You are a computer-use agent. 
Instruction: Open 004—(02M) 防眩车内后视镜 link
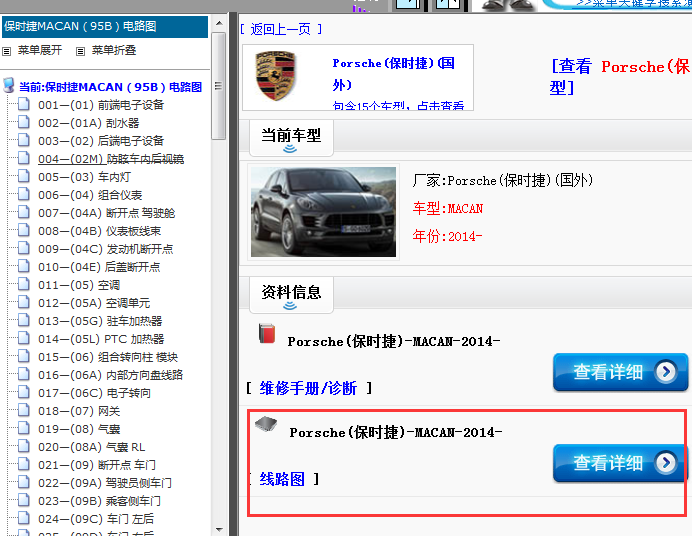(x=111, y=159)
